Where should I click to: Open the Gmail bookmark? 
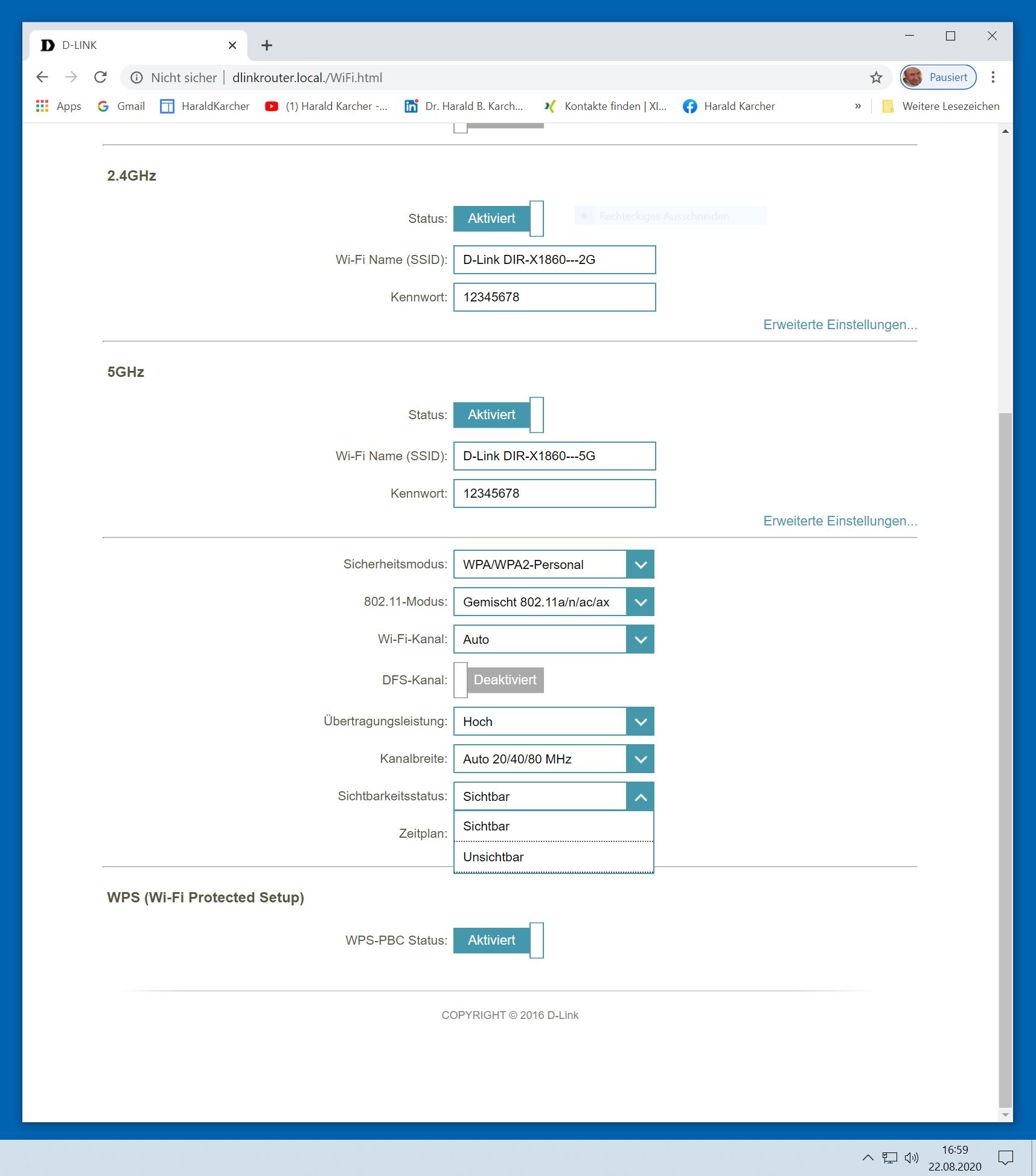tap(121, 106)
